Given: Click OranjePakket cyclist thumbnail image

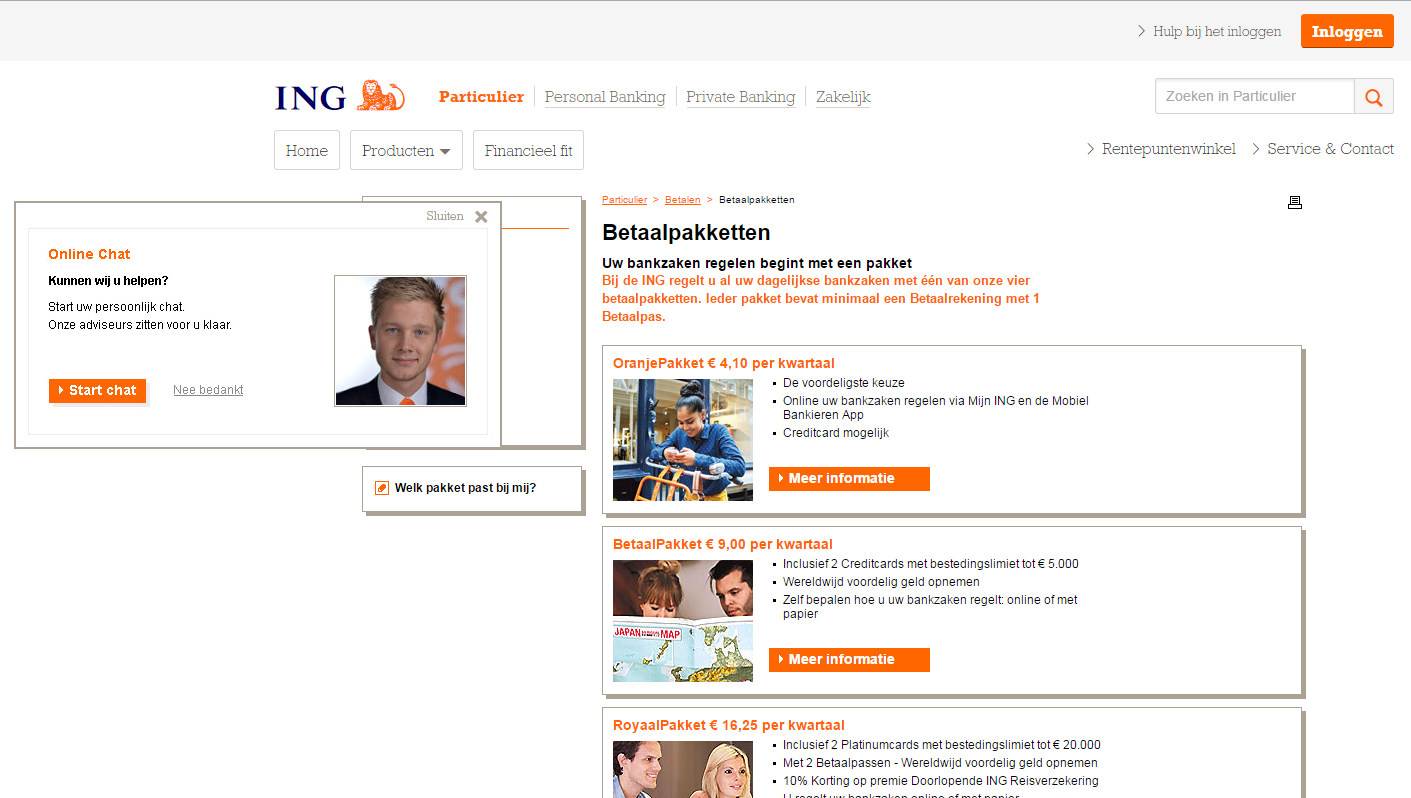Looking at the screenshot, I should (683, 440).
